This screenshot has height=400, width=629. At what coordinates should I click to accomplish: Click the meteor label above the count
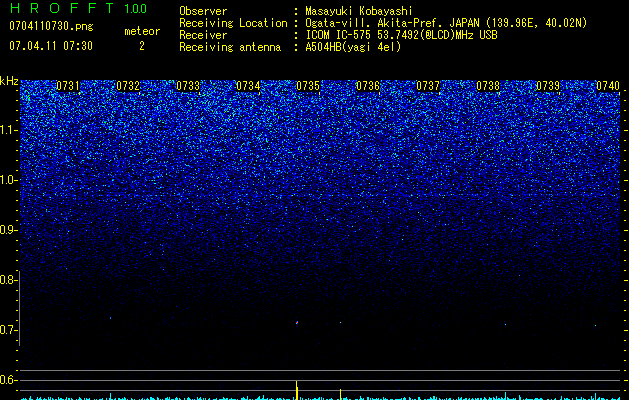[142, 31]
